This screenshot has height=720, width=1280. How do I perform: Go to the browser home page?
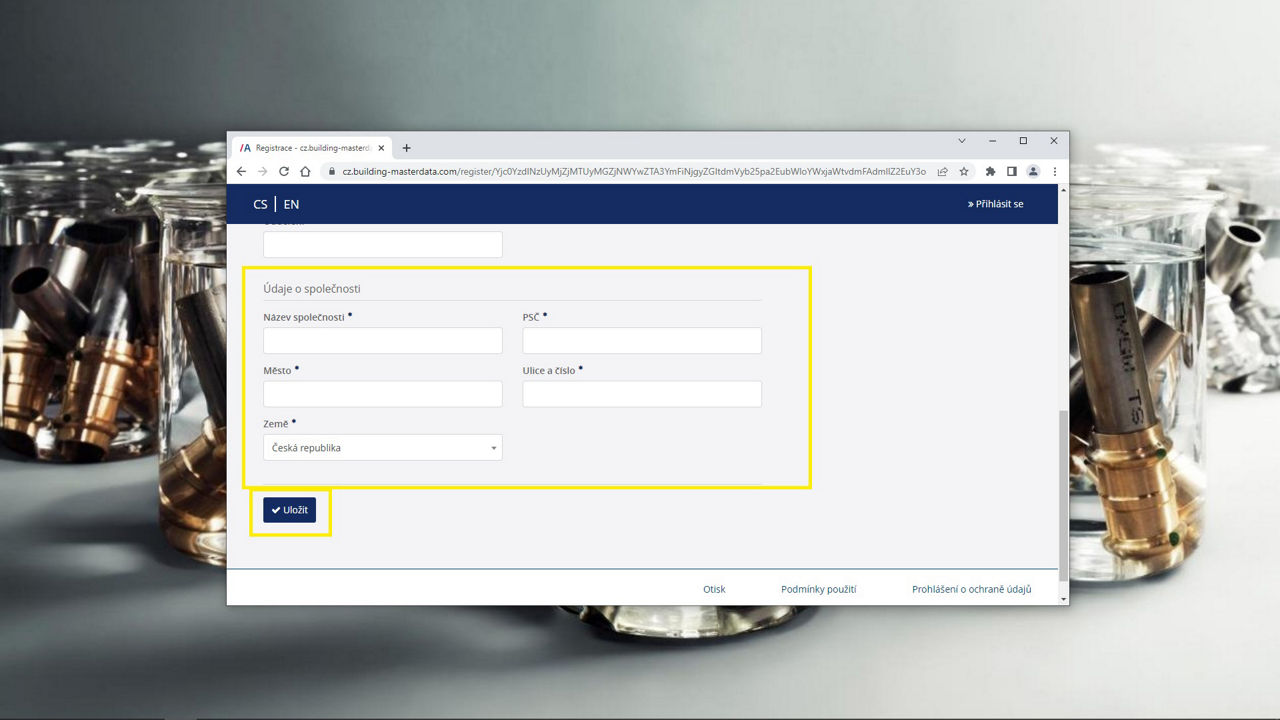(305, 171)
